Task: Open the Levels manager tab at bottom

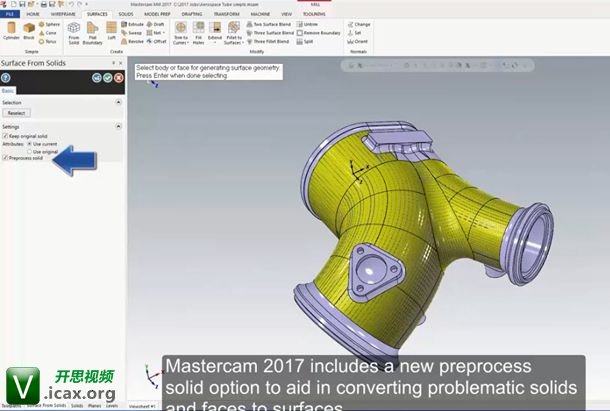Action: [112, 406]
